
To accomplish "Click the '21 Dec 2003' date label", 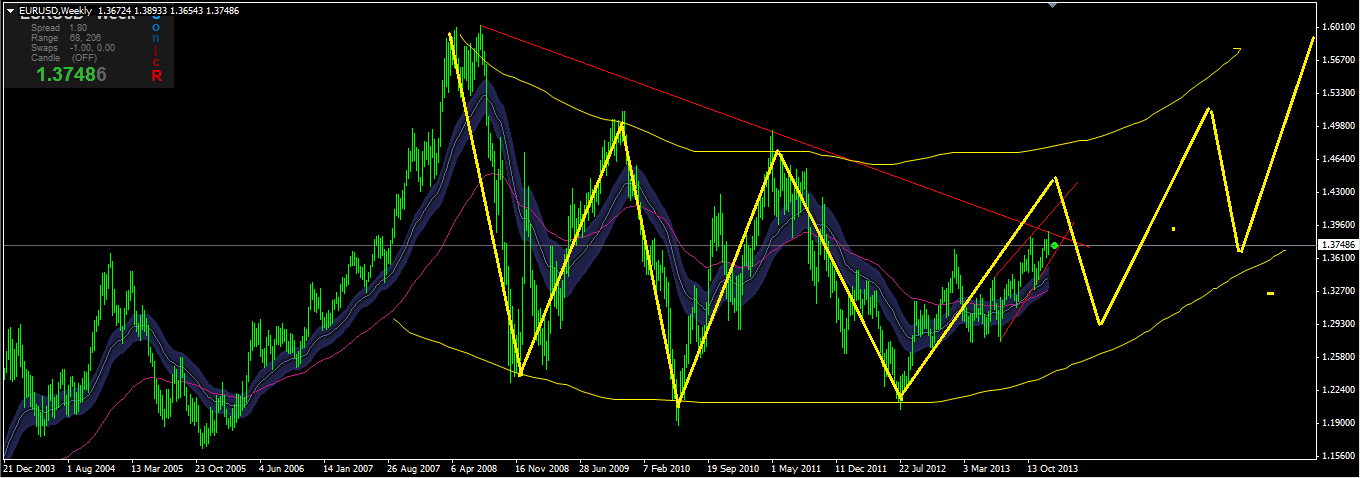I will tap(30, 468).
